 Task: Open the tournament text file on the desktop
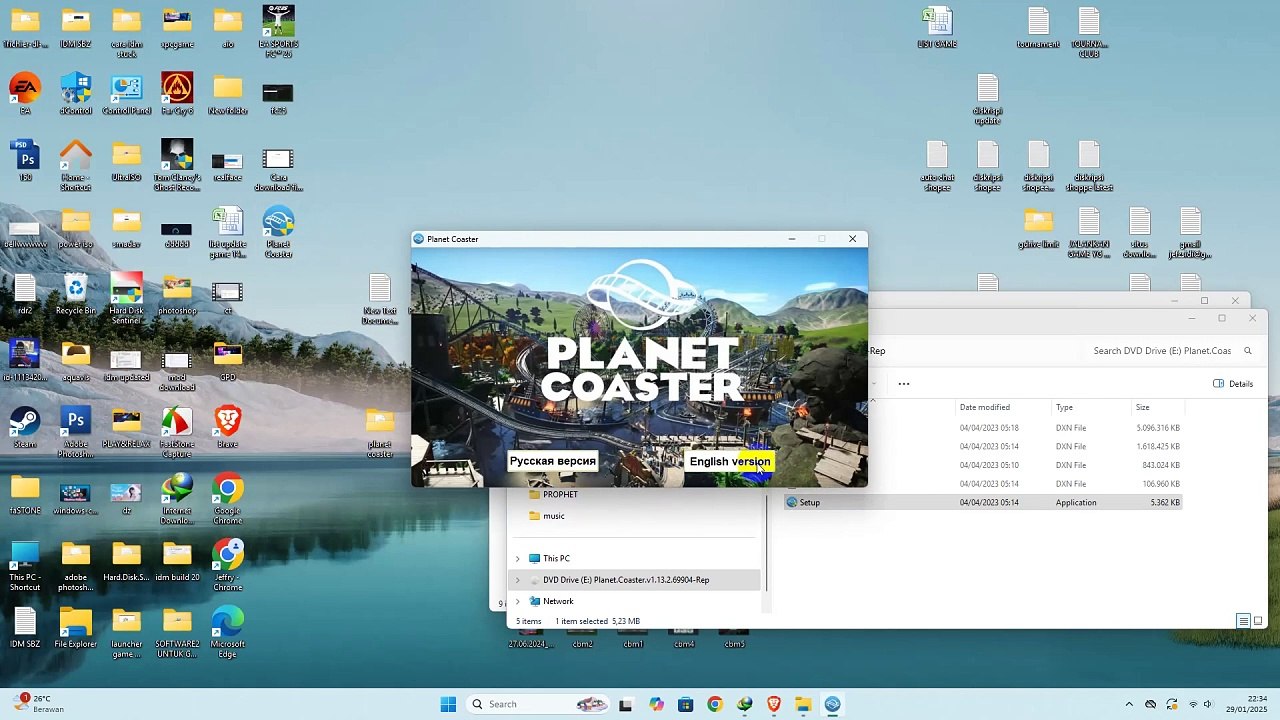click(x=1038, y=27)
